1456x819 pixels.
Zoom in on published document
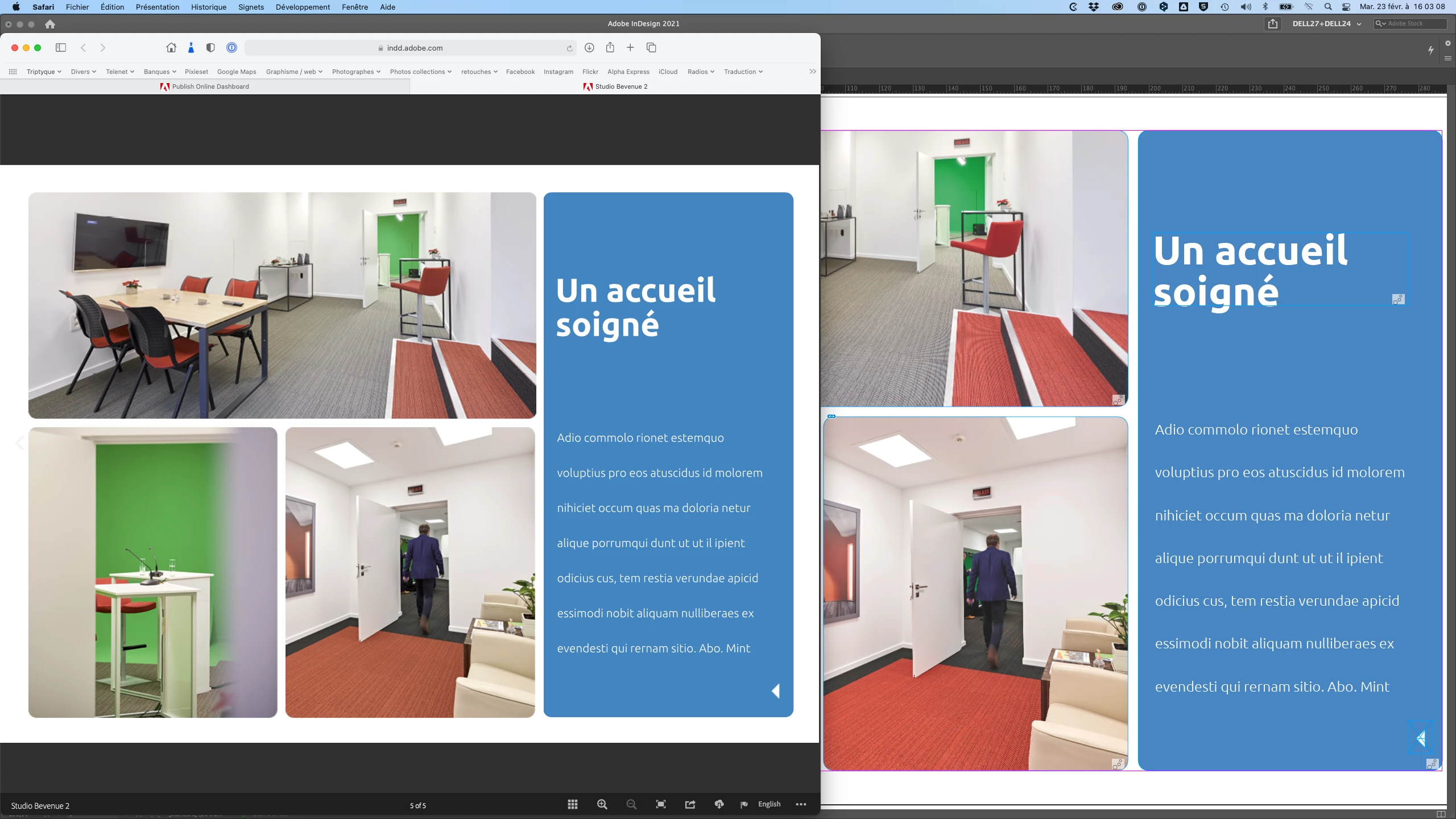tap(602, 804)
